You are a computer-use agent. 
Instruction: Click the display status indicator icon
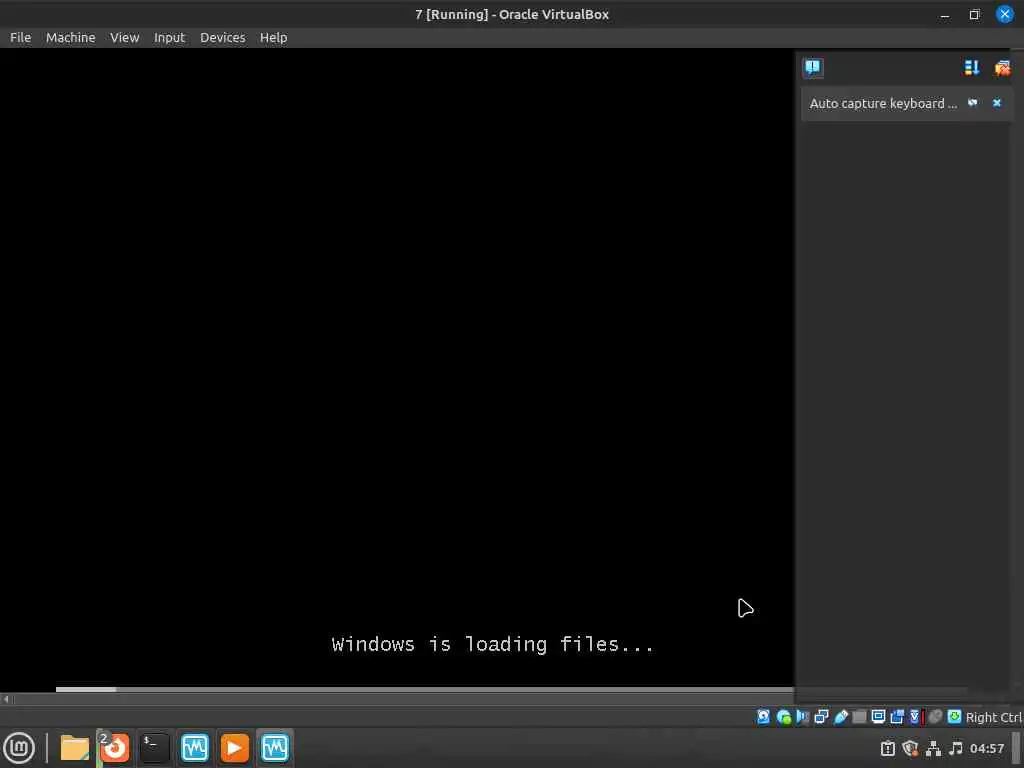click(x=878, y=717)
